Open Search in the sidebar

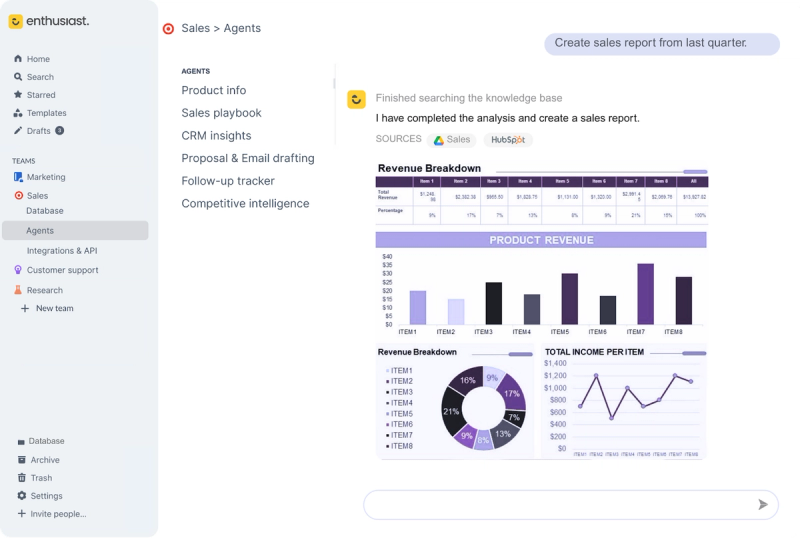pos(40,77)
